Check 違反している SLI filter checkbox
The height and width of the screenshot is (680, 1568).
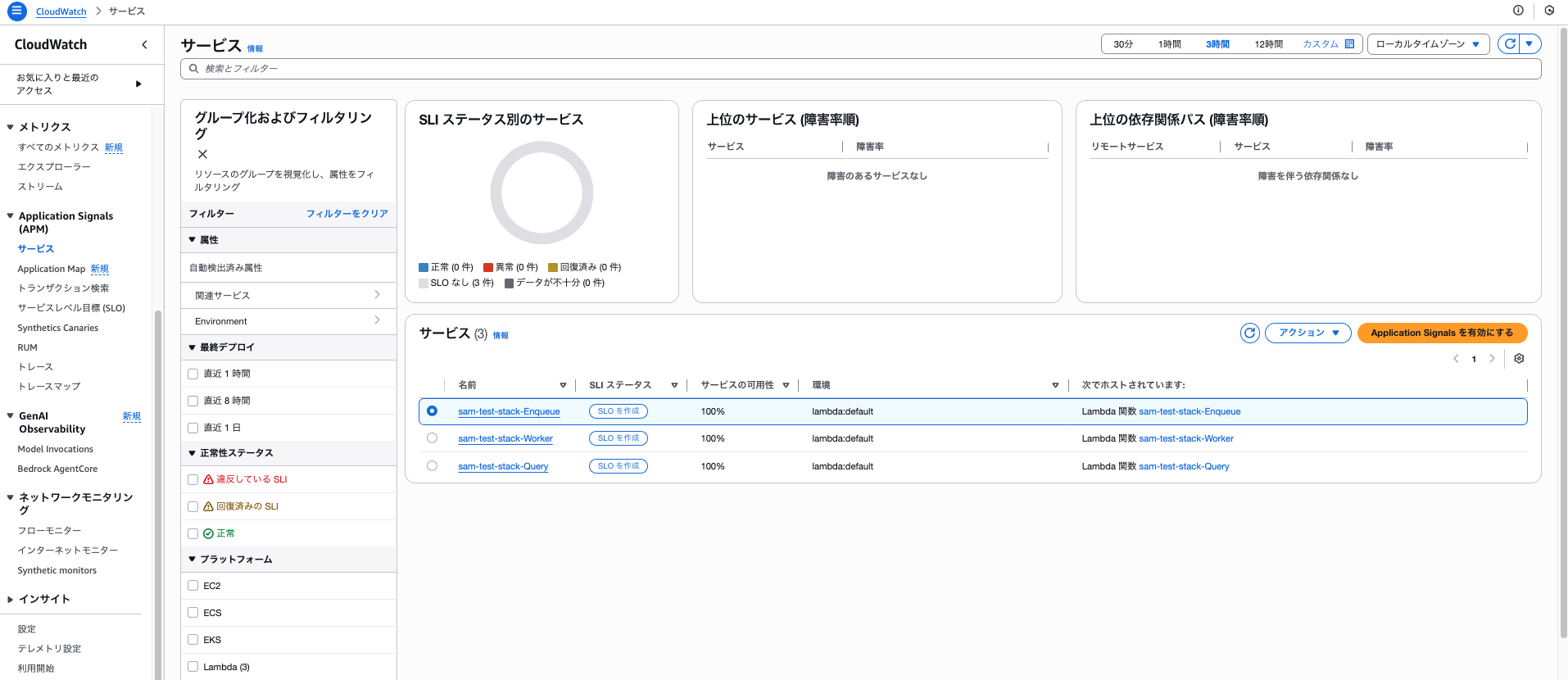coord(193,479)
